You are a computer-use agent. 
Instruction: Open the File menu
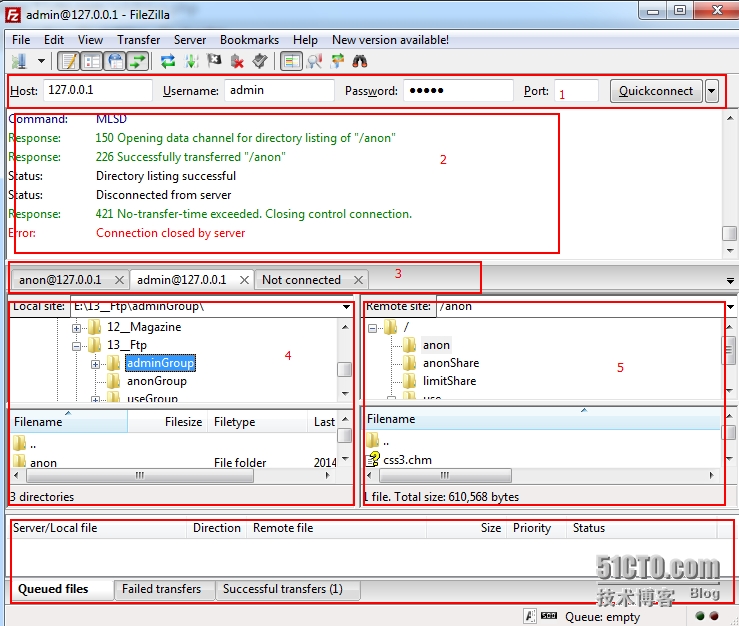coord(21,40)
